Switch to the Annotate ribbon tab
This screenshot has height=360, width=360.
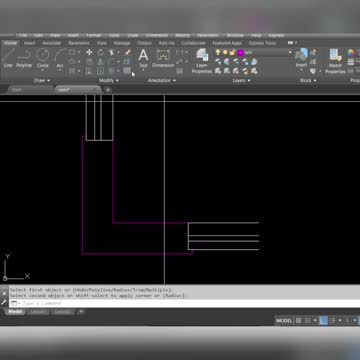(x=52, y=43)
